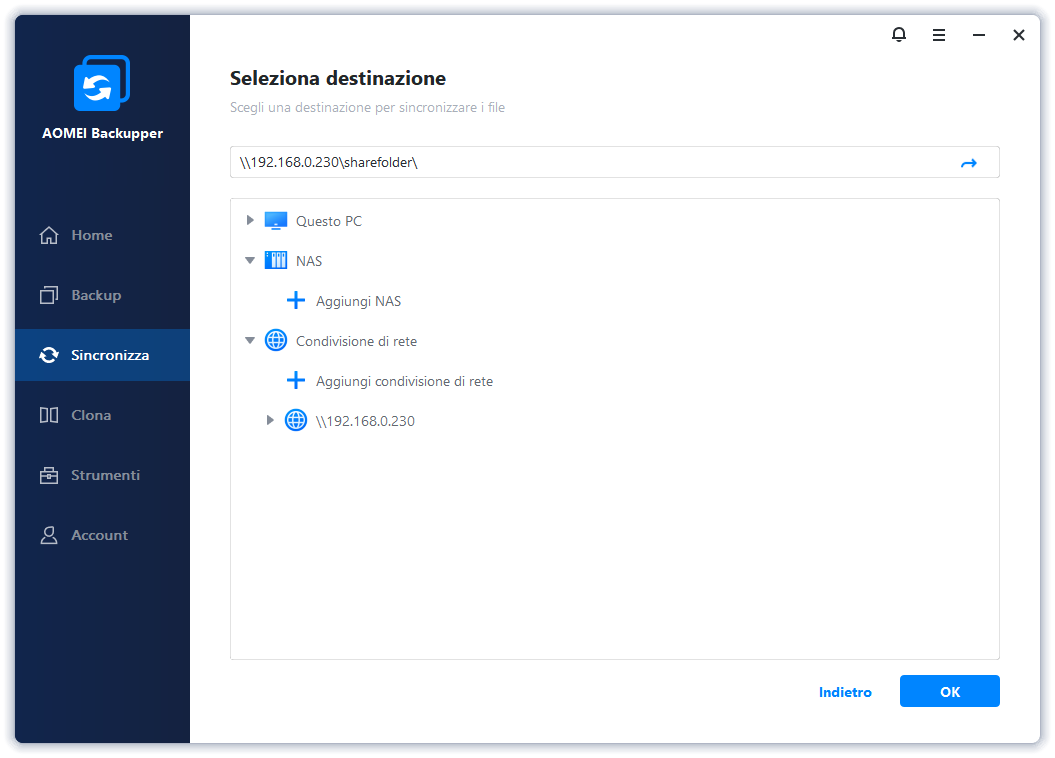Screen dimensions: 1055x758
Task: Click the AOMEI Backupper title text
Action: tap(102, 133)
